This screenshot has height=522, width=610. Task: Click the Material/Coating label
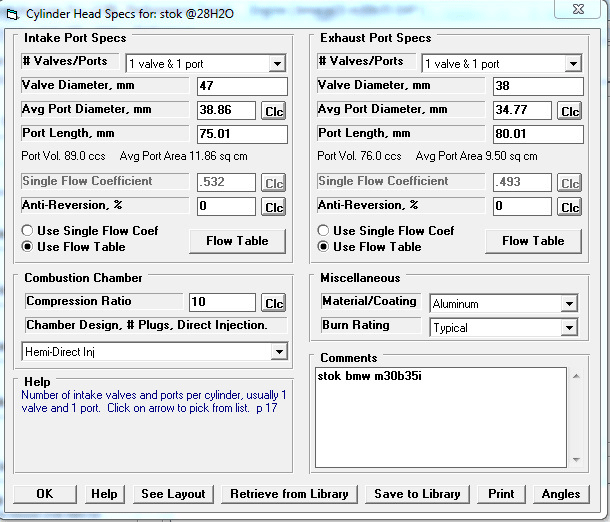point(370,301)
